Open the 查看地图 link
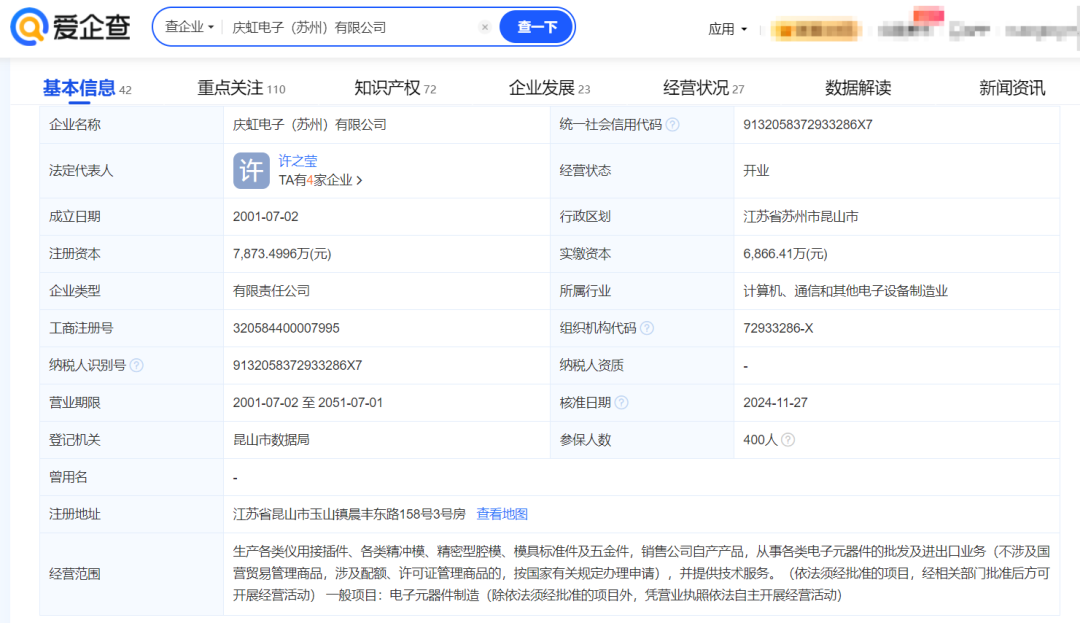This screenshot has width=1080, height=623. tap(502, 514)
